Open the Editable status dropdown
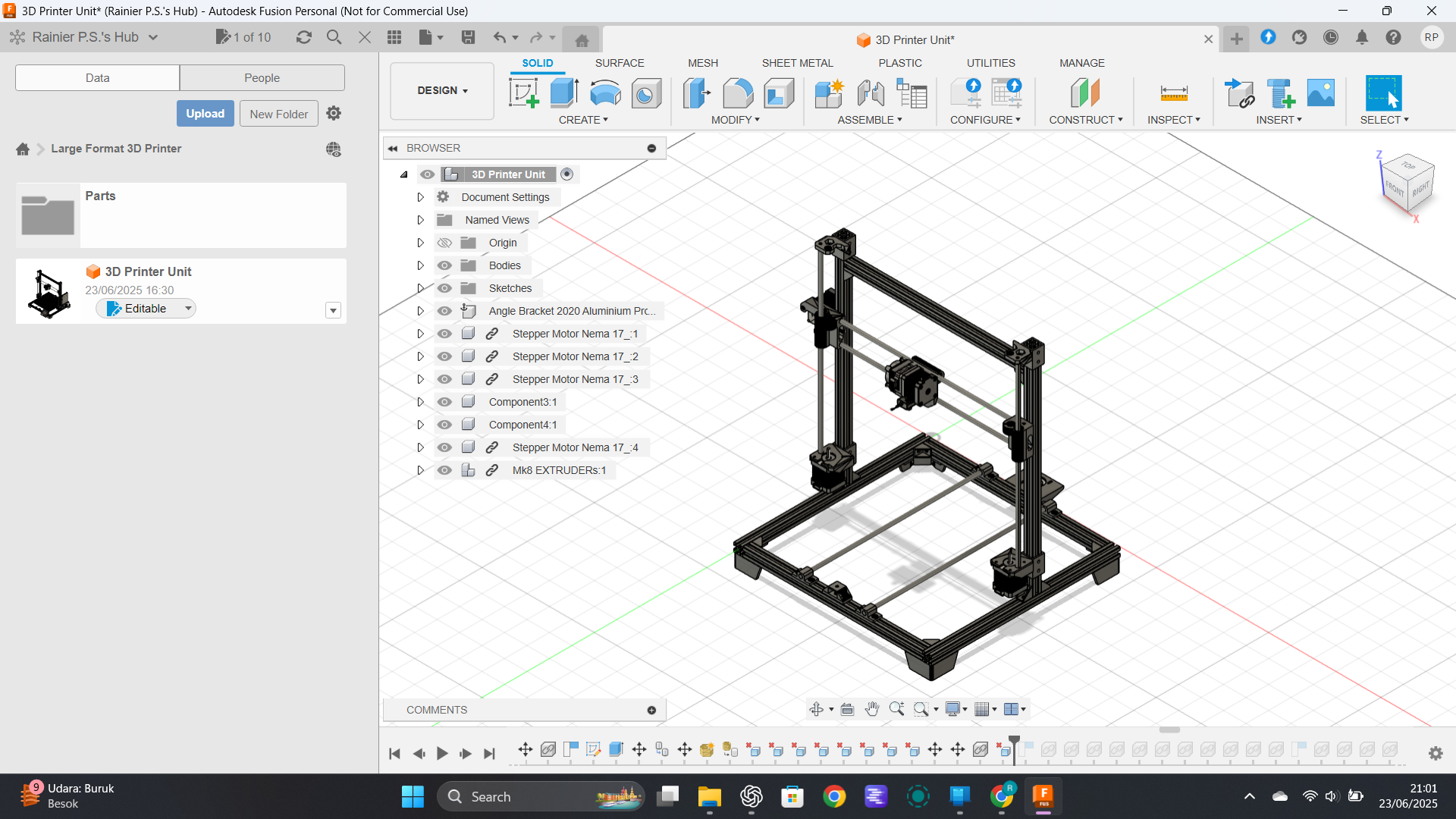Image resolution: width=1456 pixels, height=819 pixels. click(x=187, y=309)
